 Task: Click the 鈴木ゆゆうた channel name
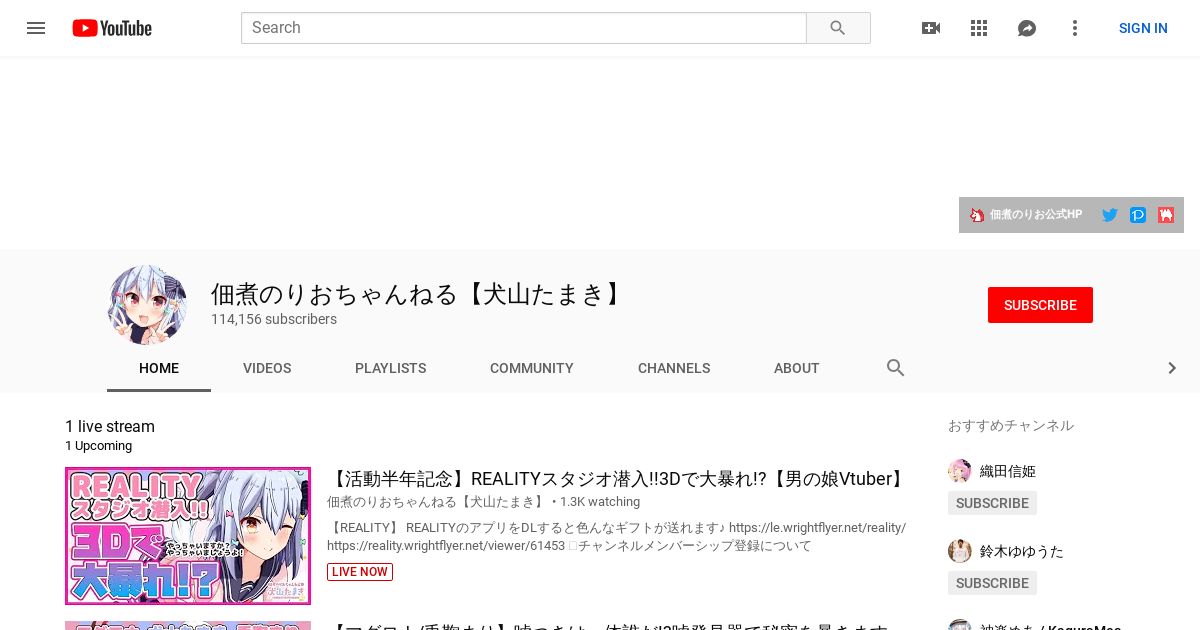click(x=1022, y=551)
